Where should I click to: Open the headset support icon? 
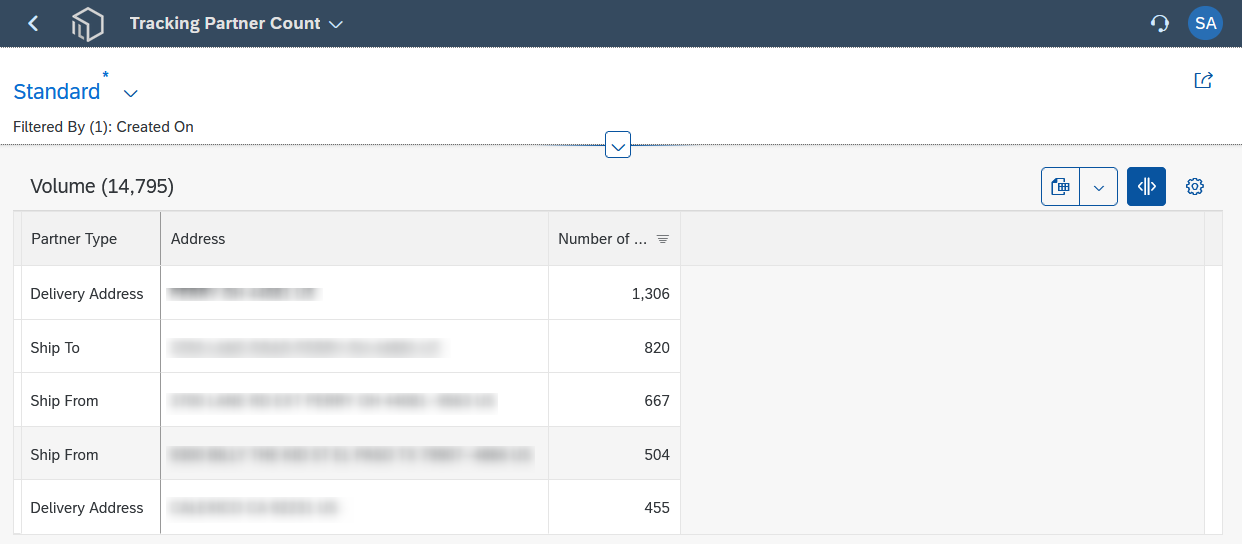point(1160,23)
